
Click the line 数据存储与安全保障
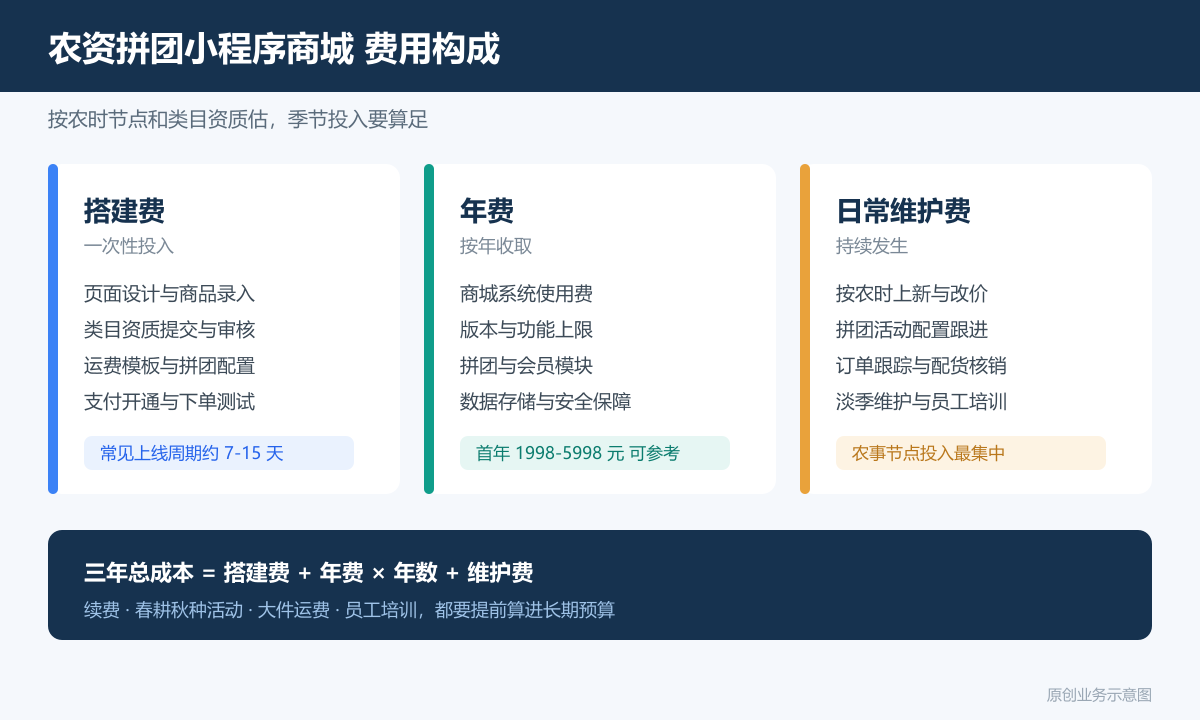pos(546,402)
